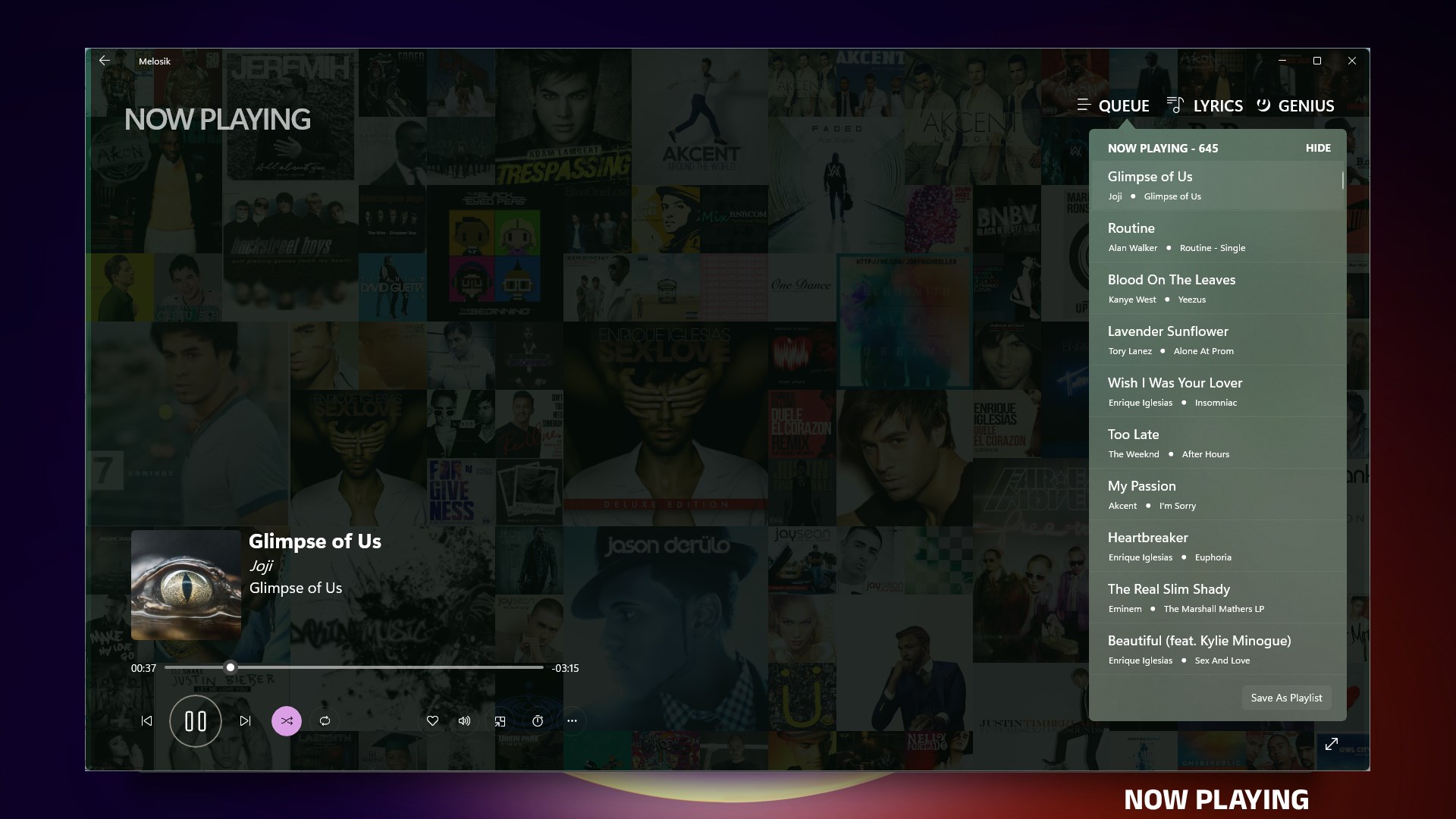Viewport: 1456px width, 819px height.
Task: Pause the current song
Action: tap(196, 721)
